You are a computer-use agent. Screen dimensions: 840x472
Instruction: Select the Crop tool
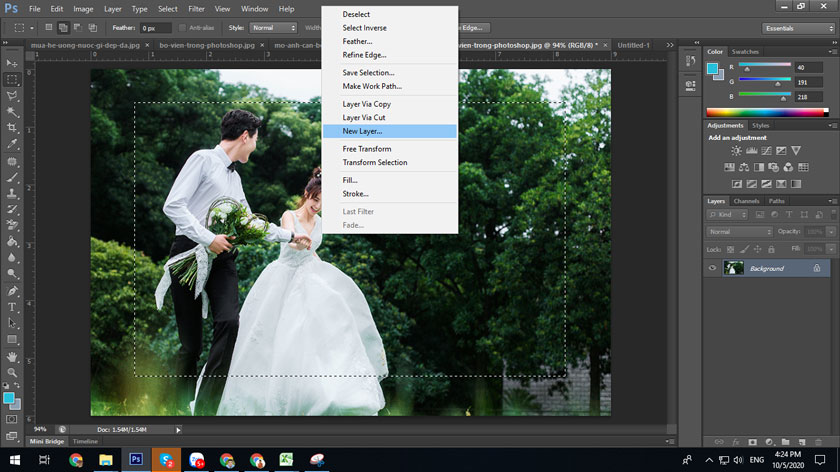coord(12,128)
